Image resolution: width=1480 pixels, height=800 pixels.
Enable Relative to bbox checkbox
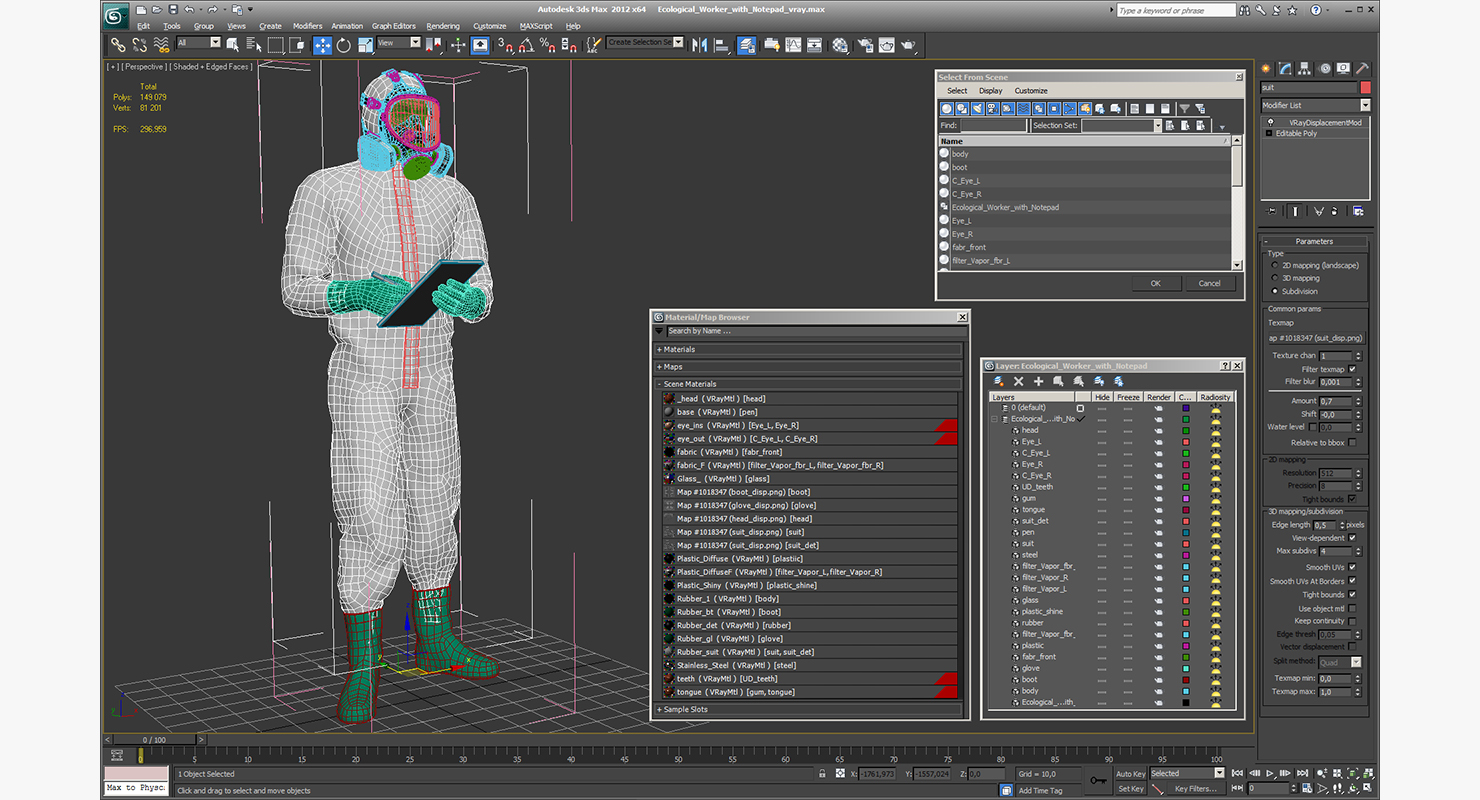(x=1352, y=442)
